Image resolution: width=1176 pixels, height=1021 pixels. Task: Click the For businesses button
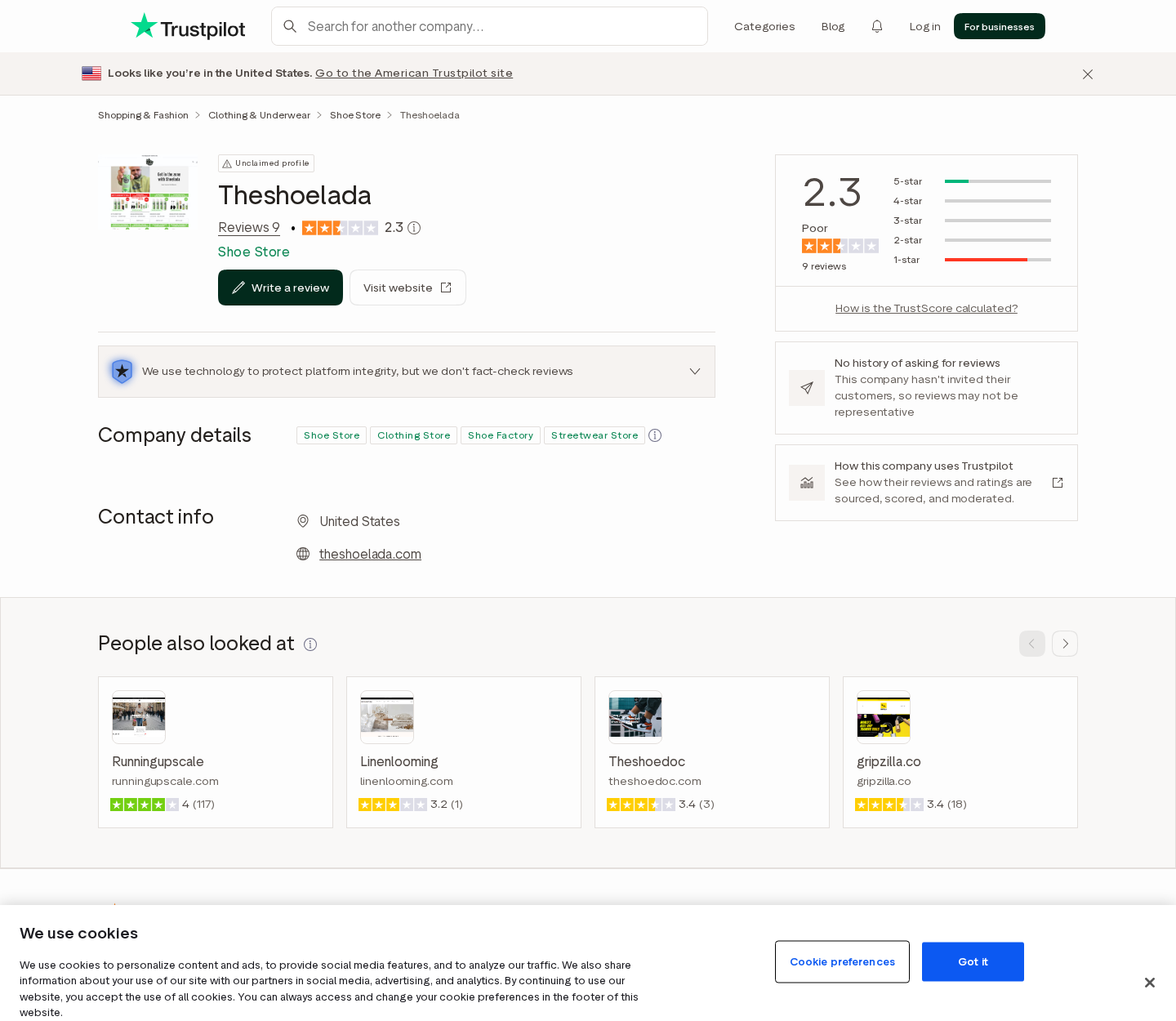pyautogui.click(x=1000, y=26)
